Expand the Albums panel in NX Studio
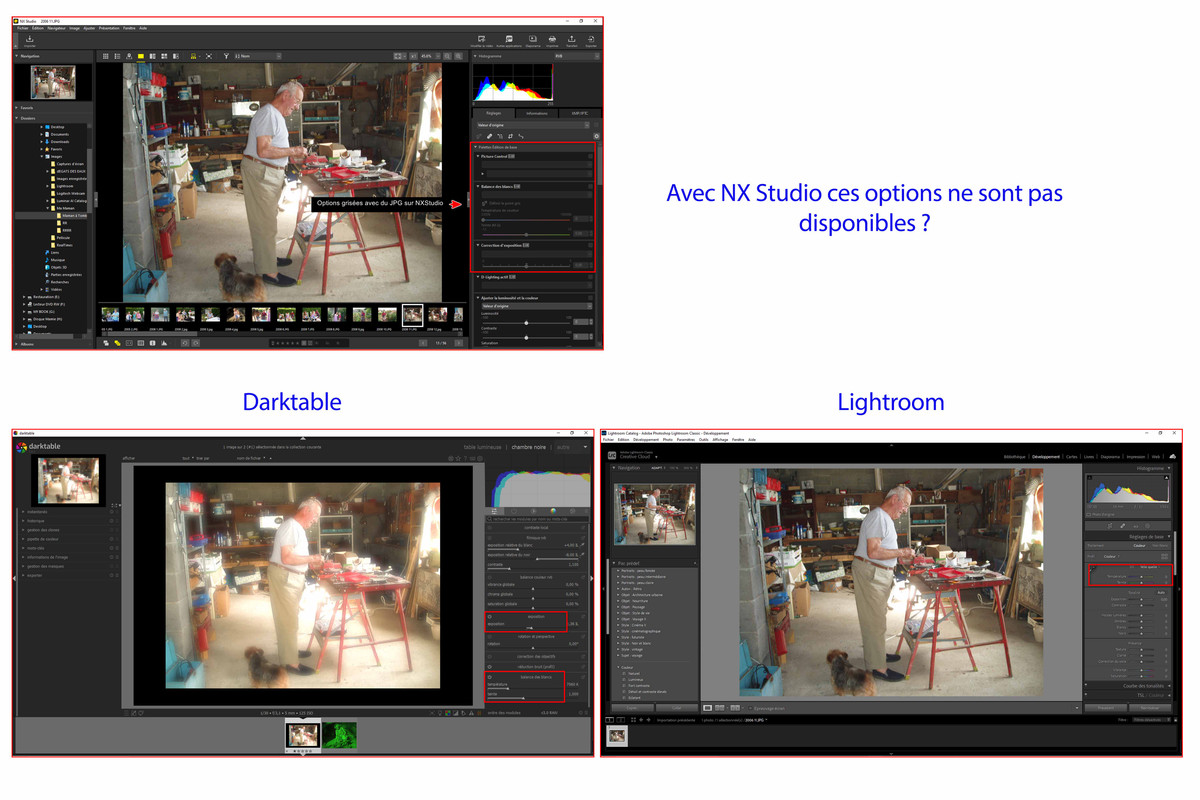 (x=18, y=343)
